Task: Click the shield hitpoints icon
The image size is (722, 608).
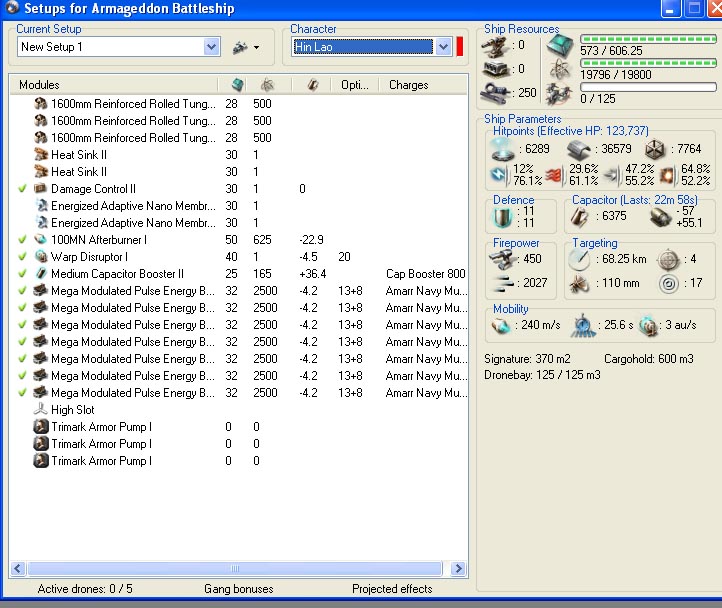Action: [503, 148]
